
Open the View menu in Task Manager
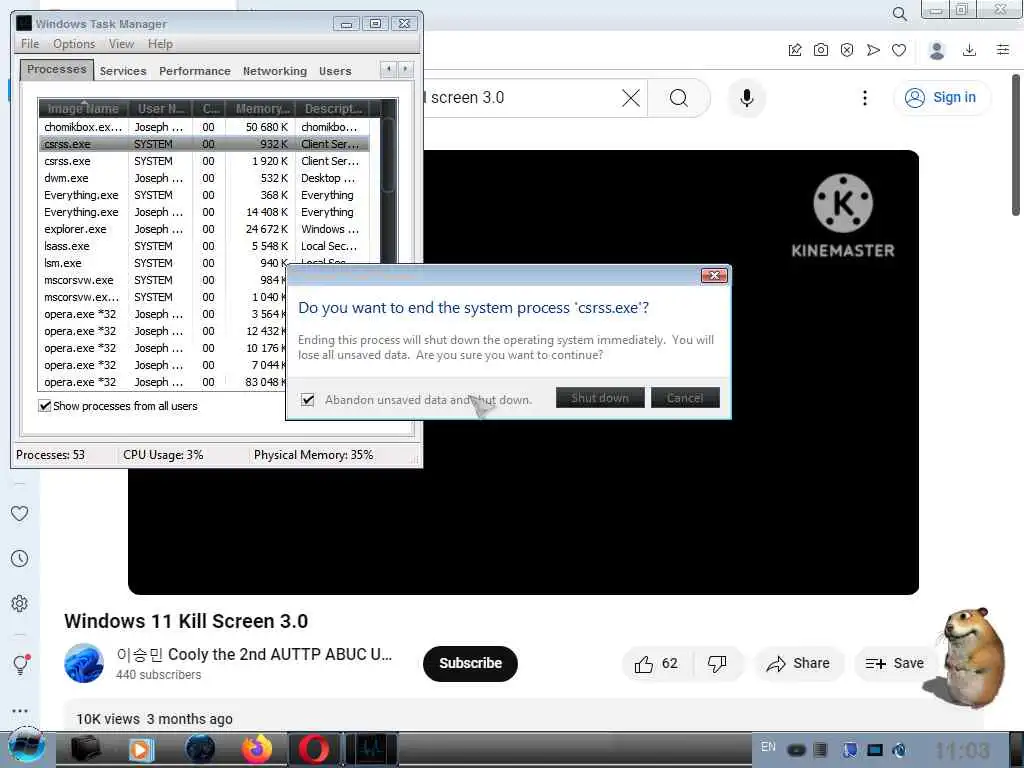[121, 44]
